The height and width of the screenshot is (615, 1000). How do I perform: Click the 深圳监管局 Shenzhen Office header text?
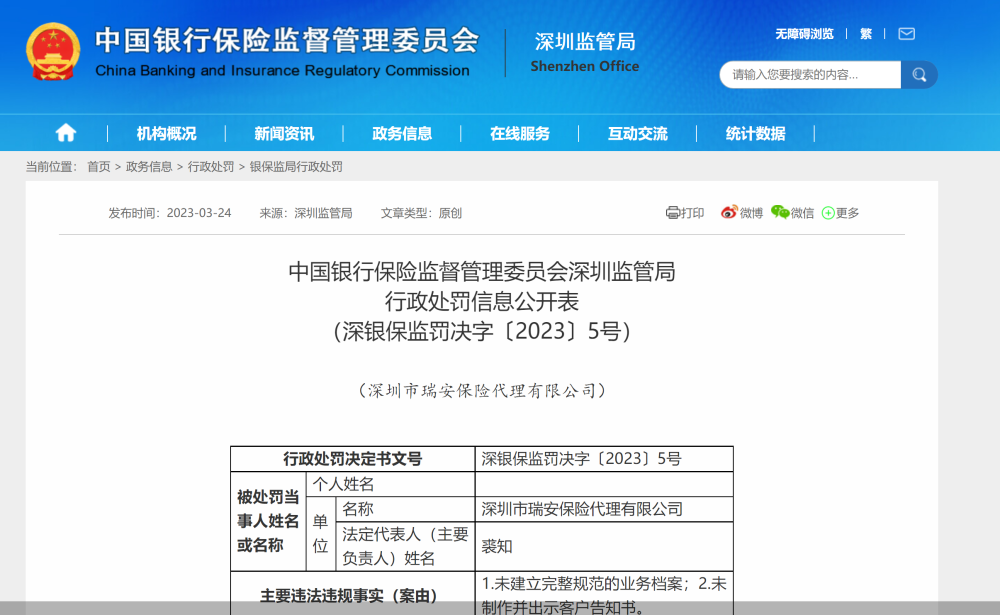coord(585,52)
